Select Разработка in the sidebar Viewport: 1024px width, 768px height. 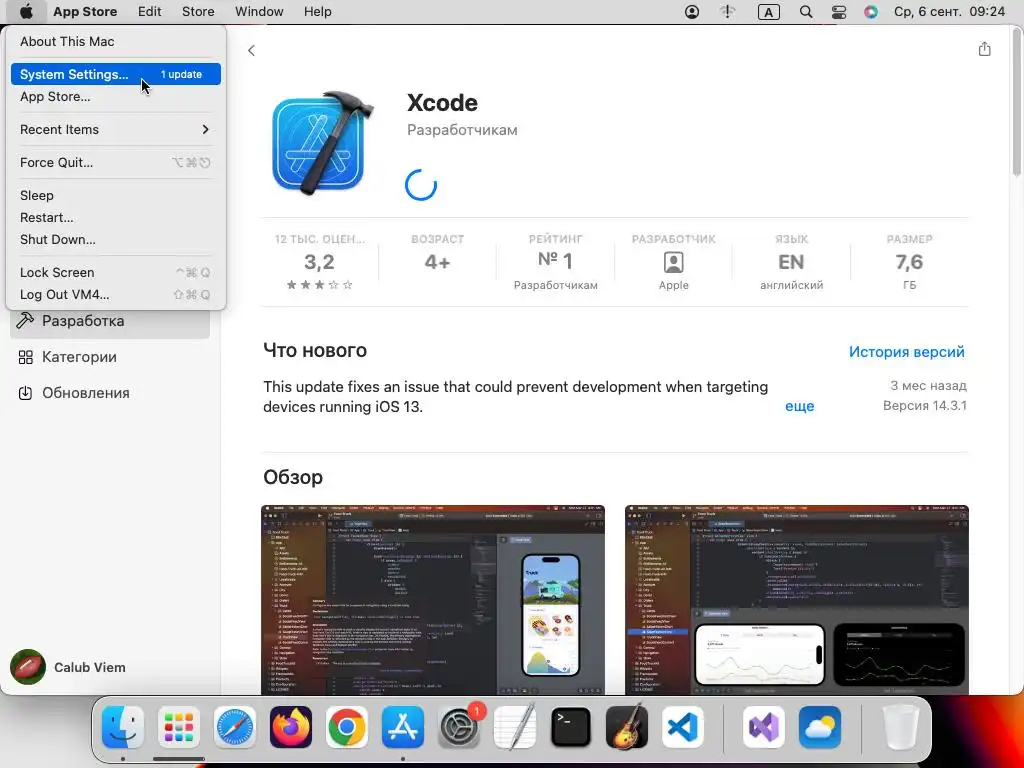[x=110, y=321]
